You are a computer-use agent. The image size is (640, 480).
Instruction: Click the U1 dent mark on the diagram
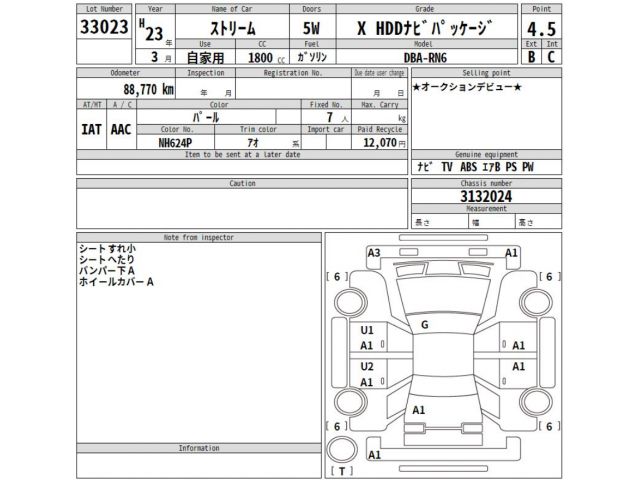point(367,330)
